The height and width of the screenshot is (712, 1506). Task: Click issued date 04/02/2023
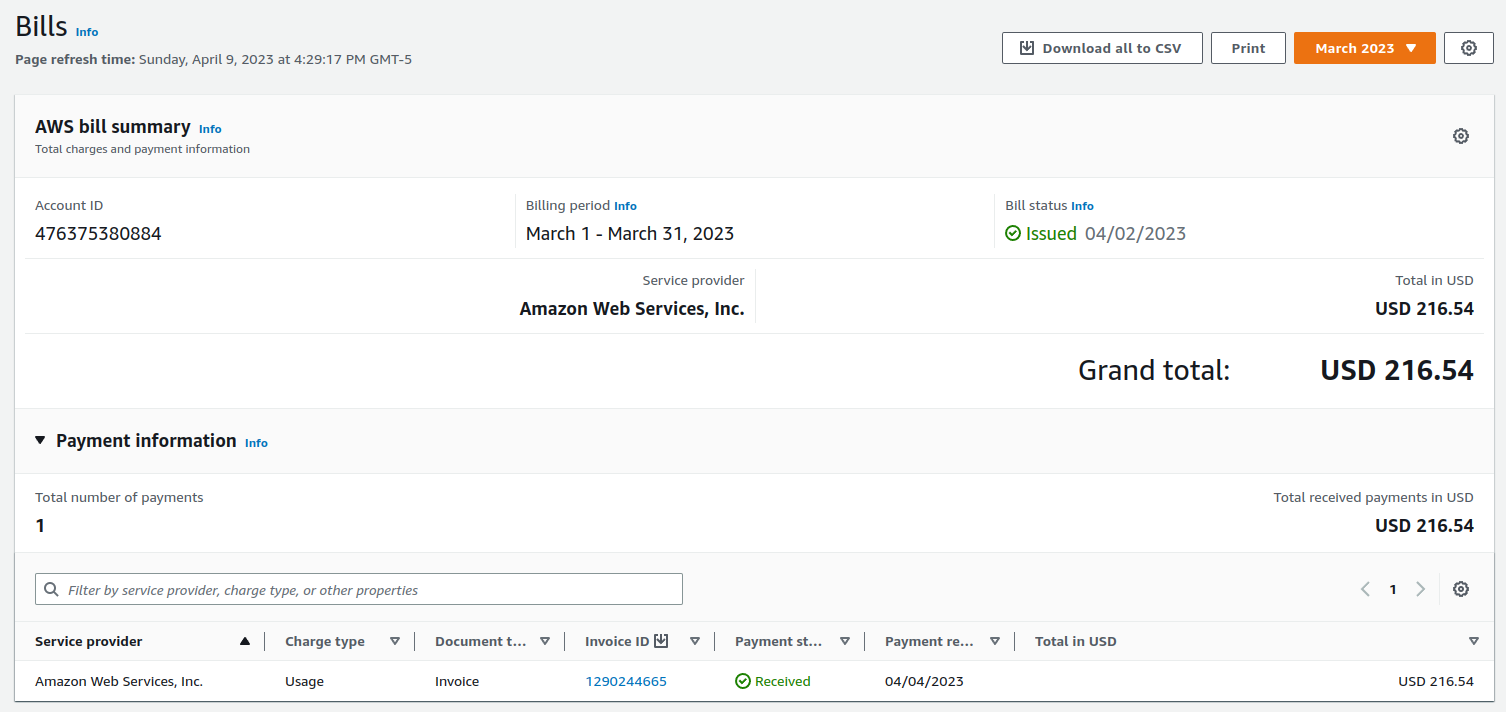(1135, 234)
